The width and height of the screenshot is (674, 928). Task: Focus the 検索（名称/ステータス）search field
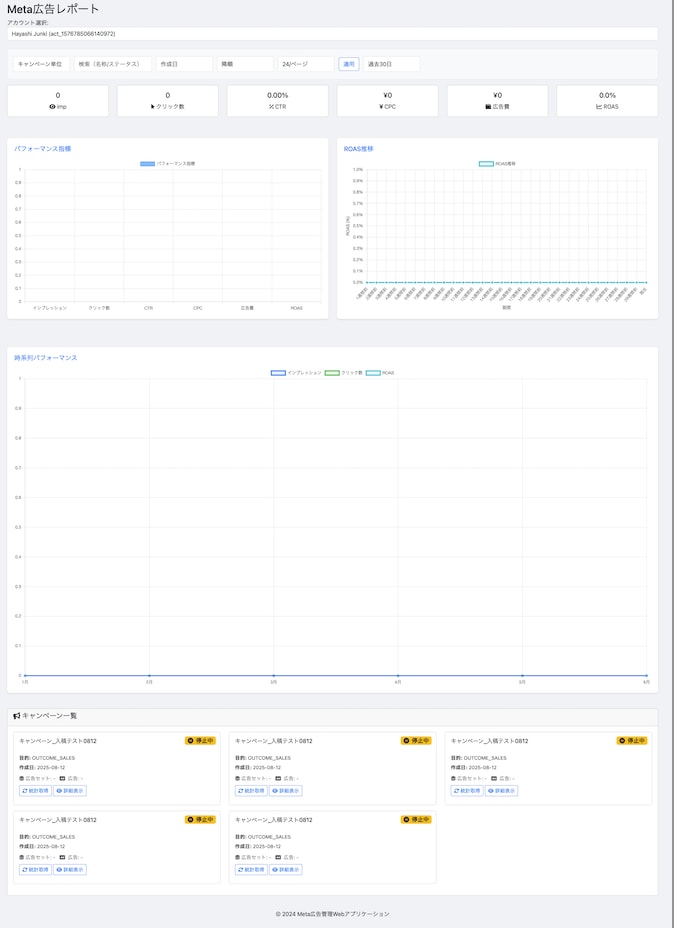112,64
